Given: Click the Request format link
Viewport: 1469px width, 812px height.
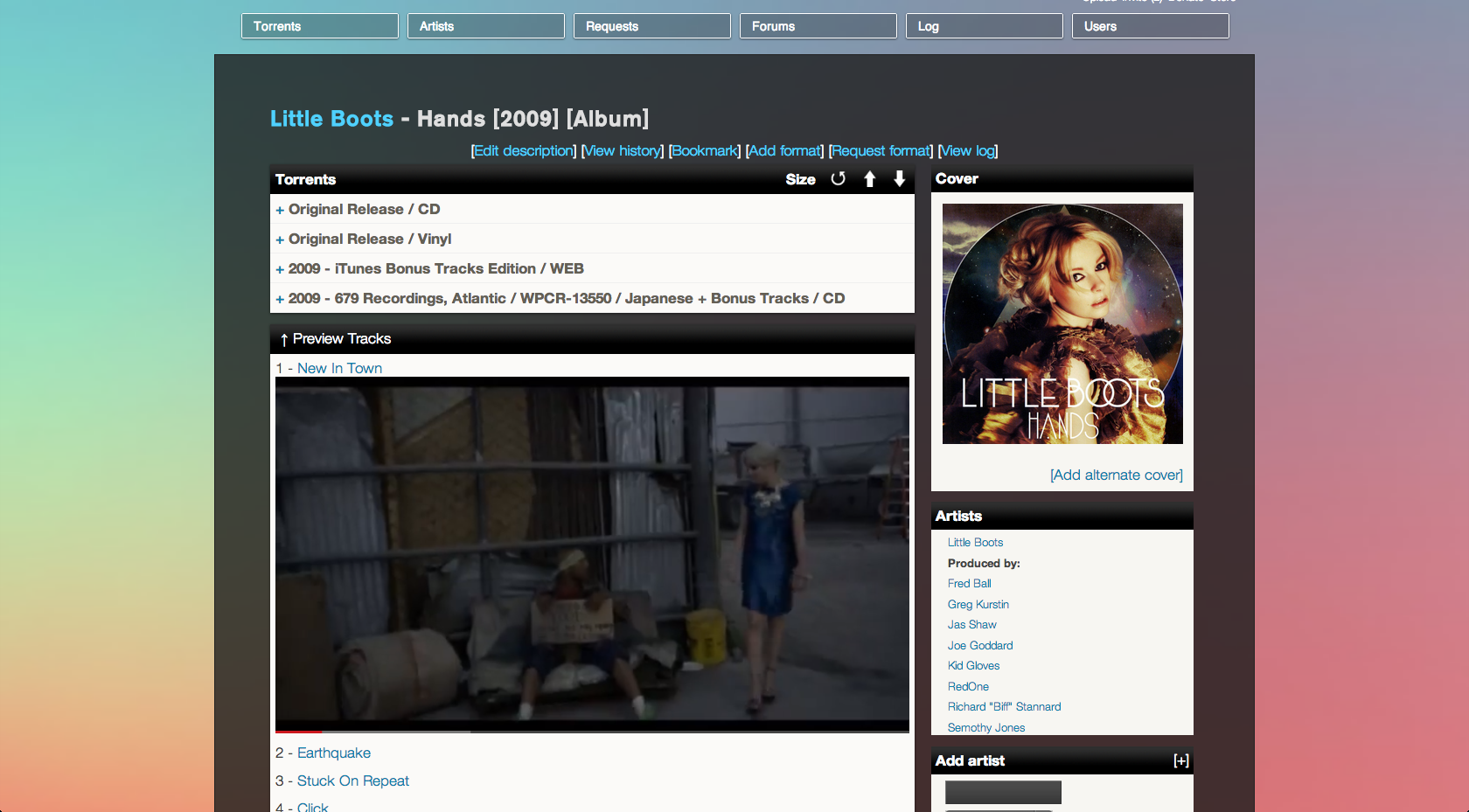Looking at the screenshot, I should (881, 150).
